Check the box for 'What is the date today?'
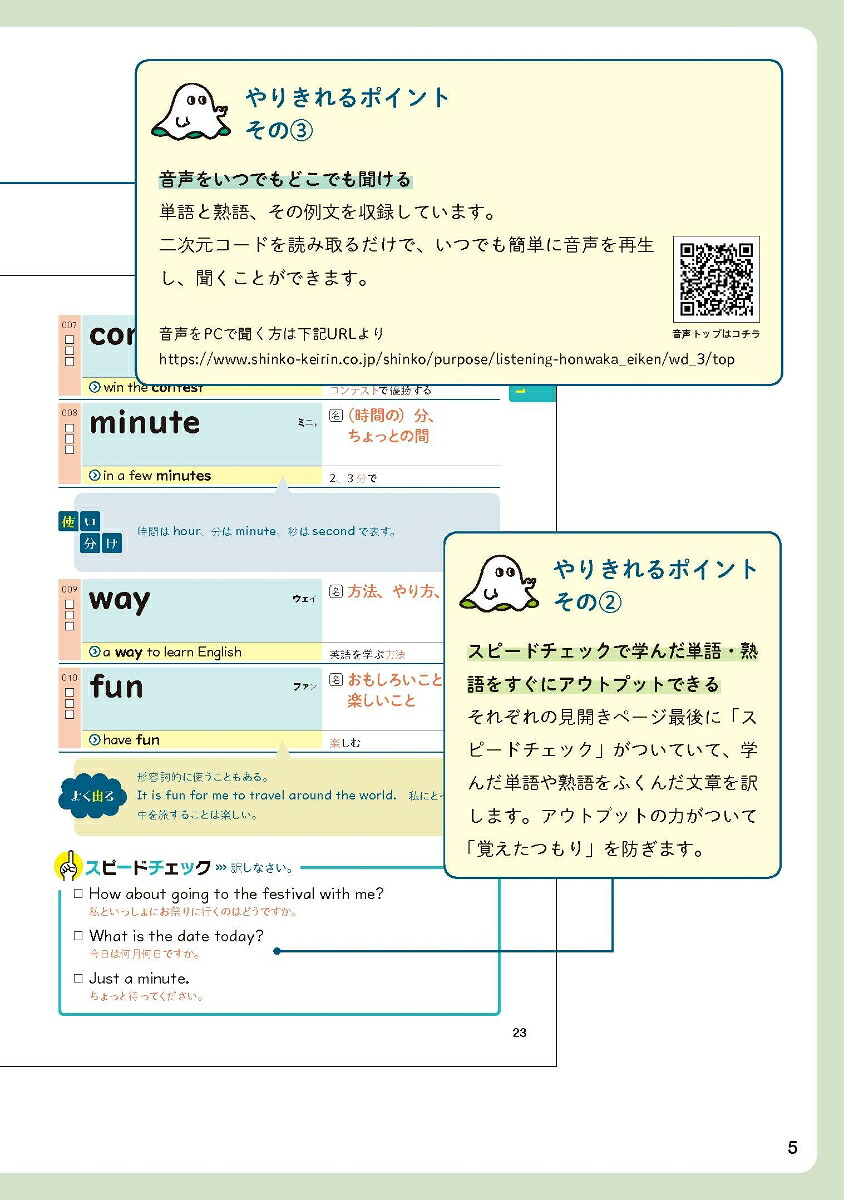Screen dimensions: 844x1200 [78, 936]
